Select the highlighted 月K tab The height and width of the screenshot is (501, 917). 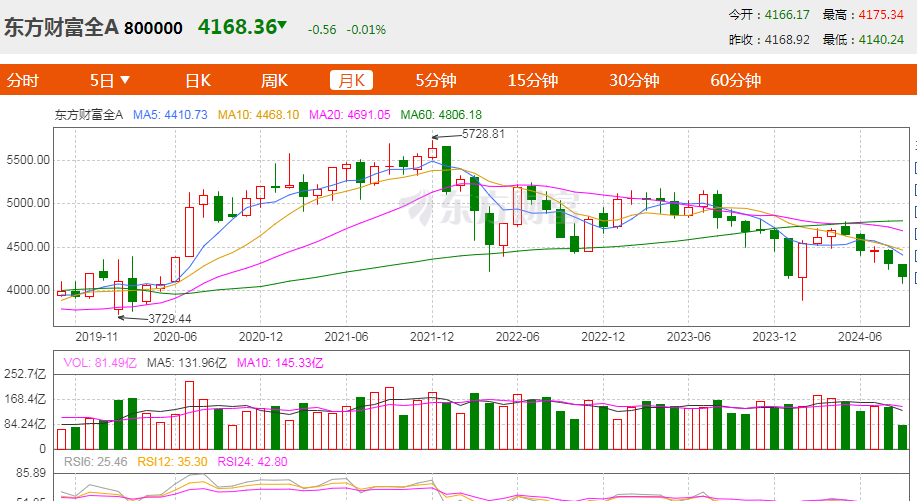[x=351, y=80]
